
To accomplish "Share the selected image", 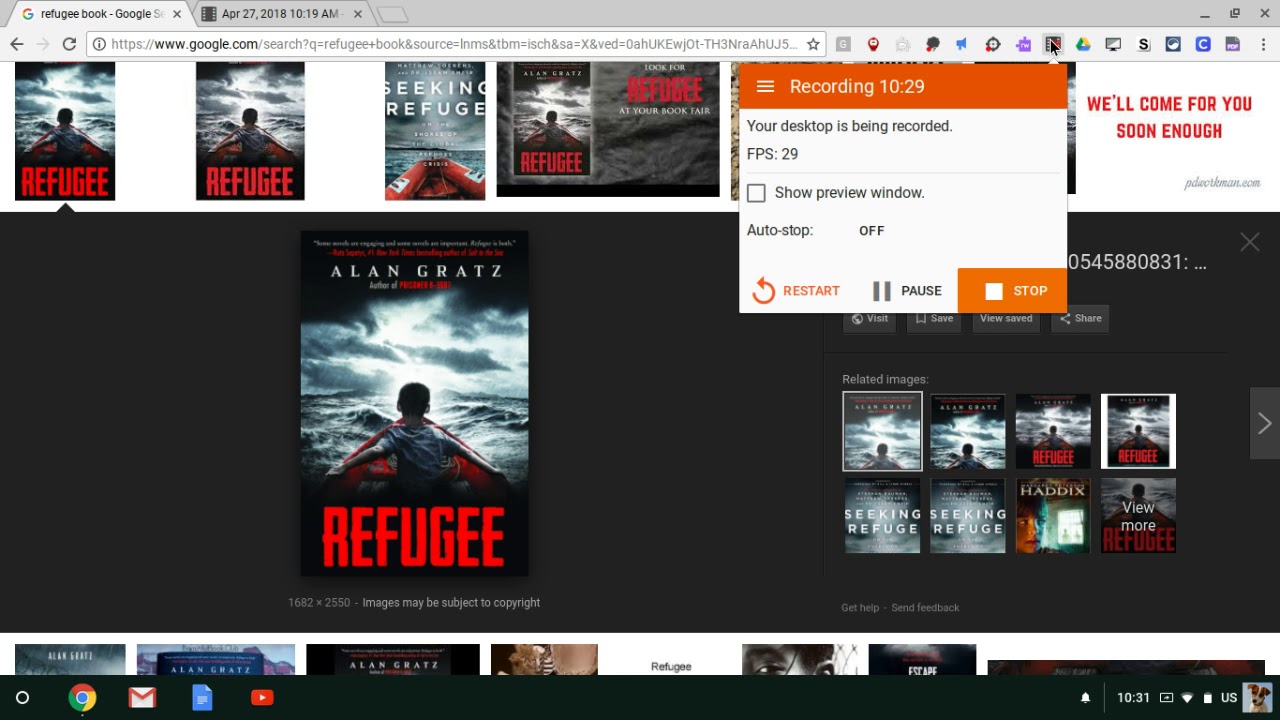I will click(x=1081, y=318).
